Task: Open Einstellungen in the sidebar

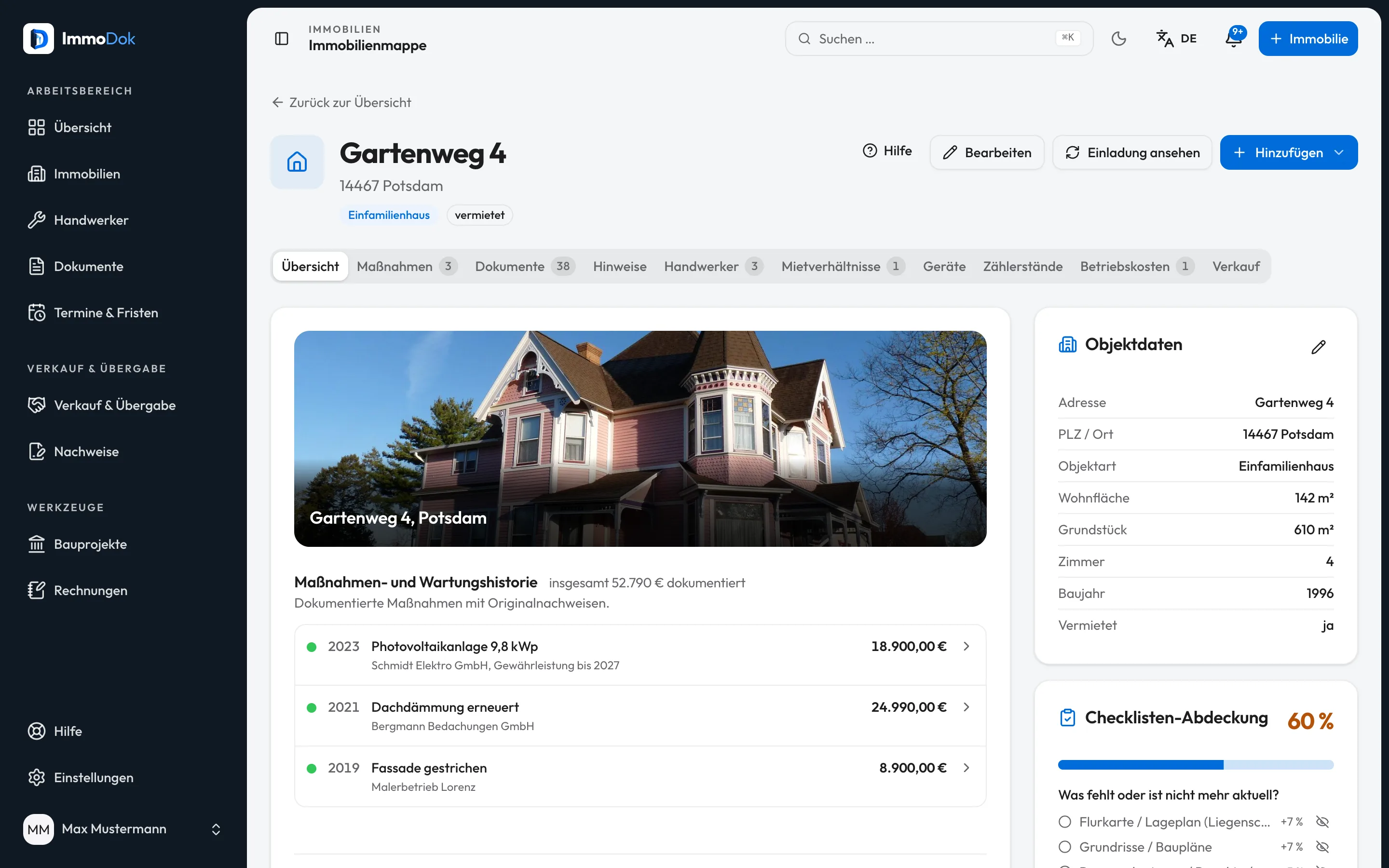Action: pyautogui.click(x=123, y=778)
